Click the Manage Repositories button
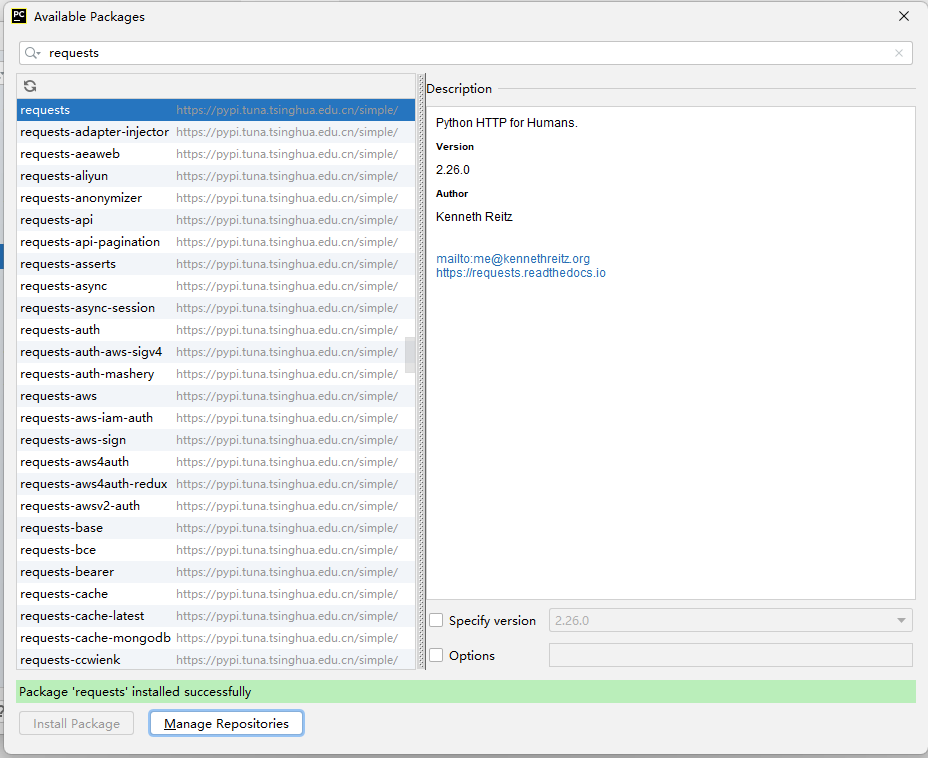This screenshot has height=758, width=928. click(x=225, y=722)
